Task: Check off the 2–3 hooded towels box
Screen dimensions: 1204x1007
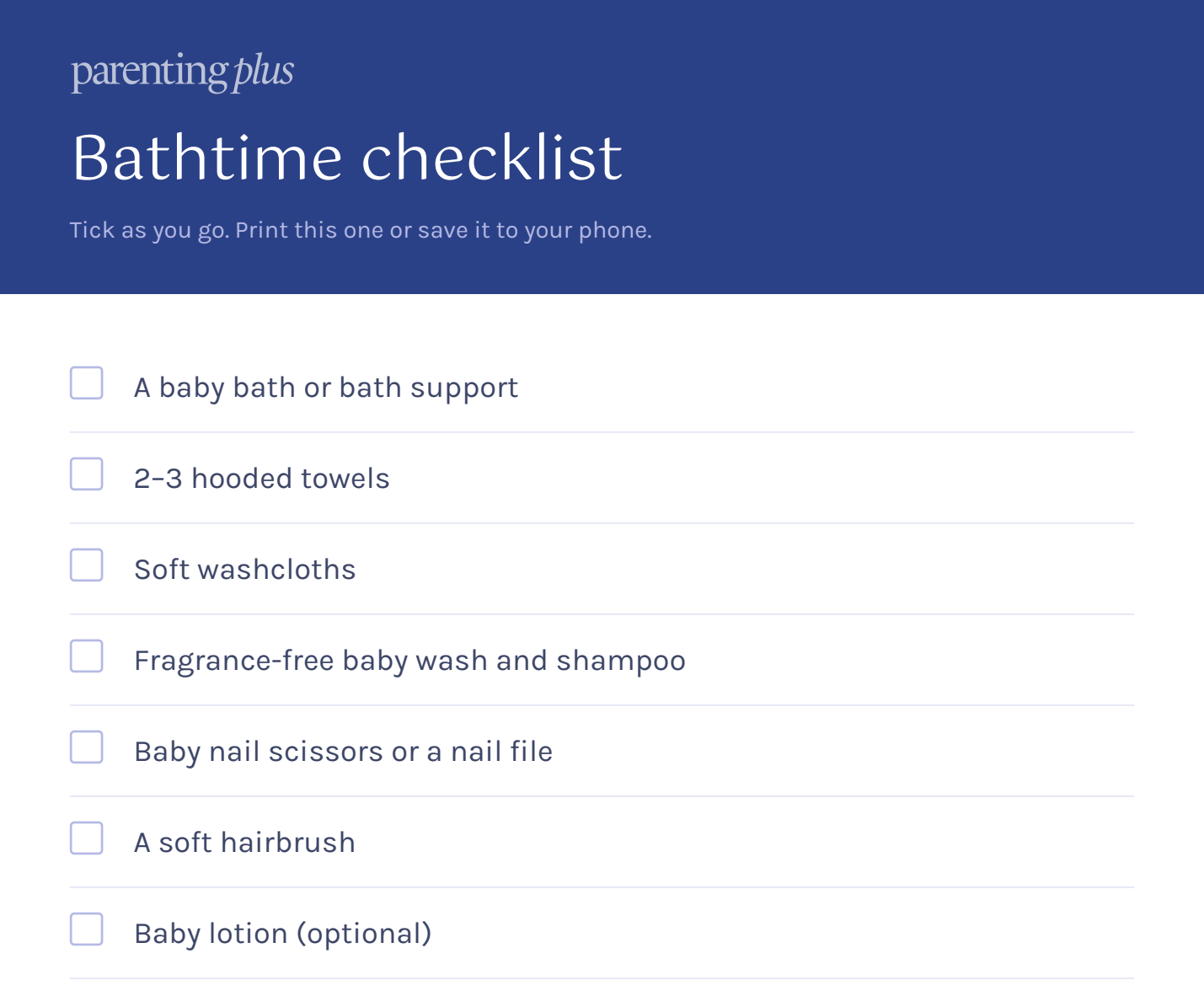Action: pyautogui.click(x=87, y=474)
